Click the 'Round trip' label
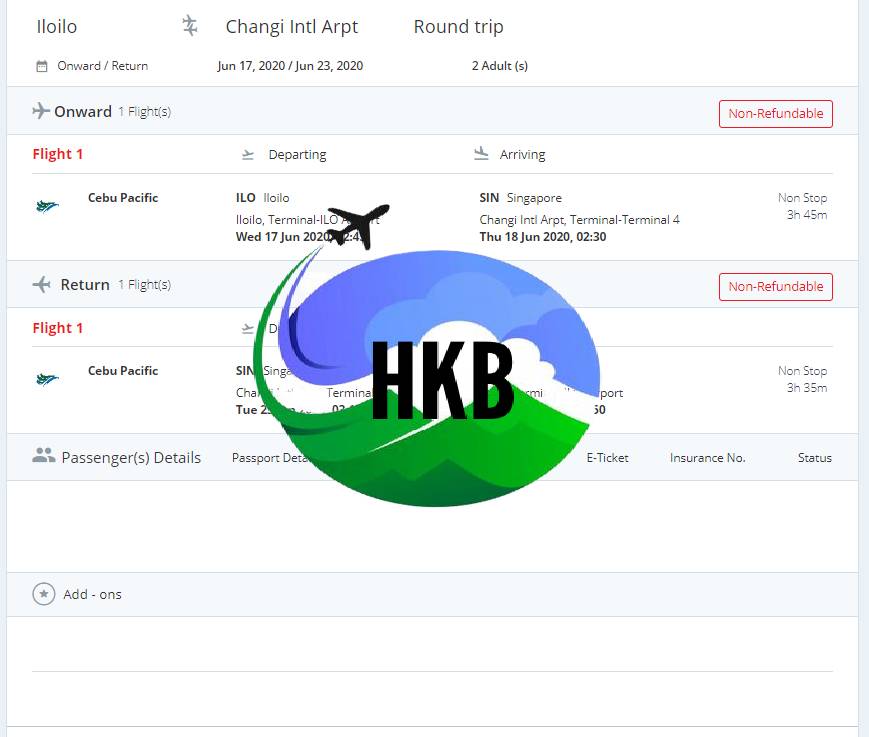 [x=458, y=27]
